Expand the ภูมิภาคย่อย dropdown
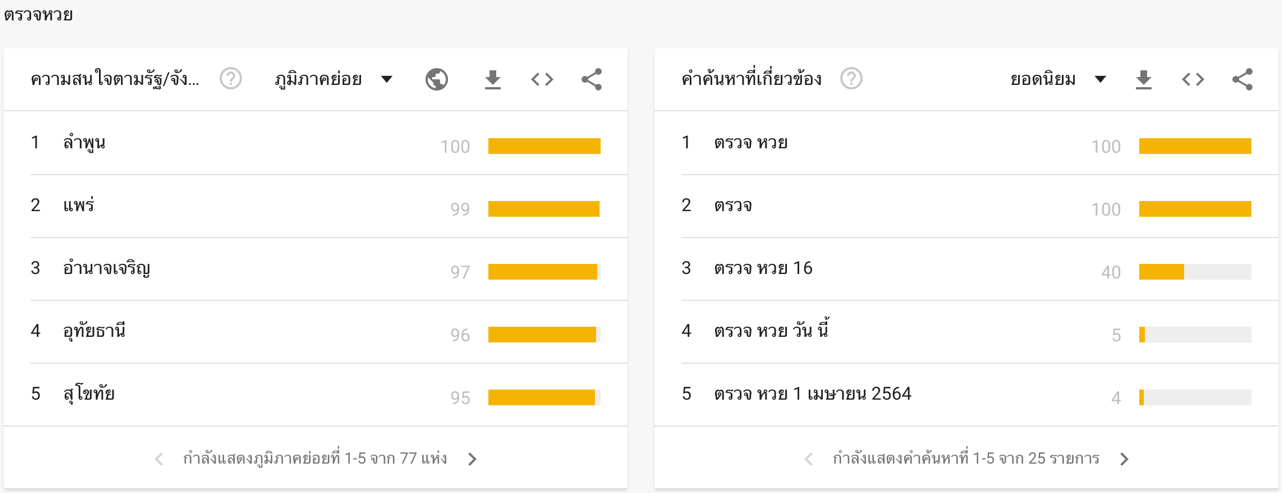 click(334, 79)
